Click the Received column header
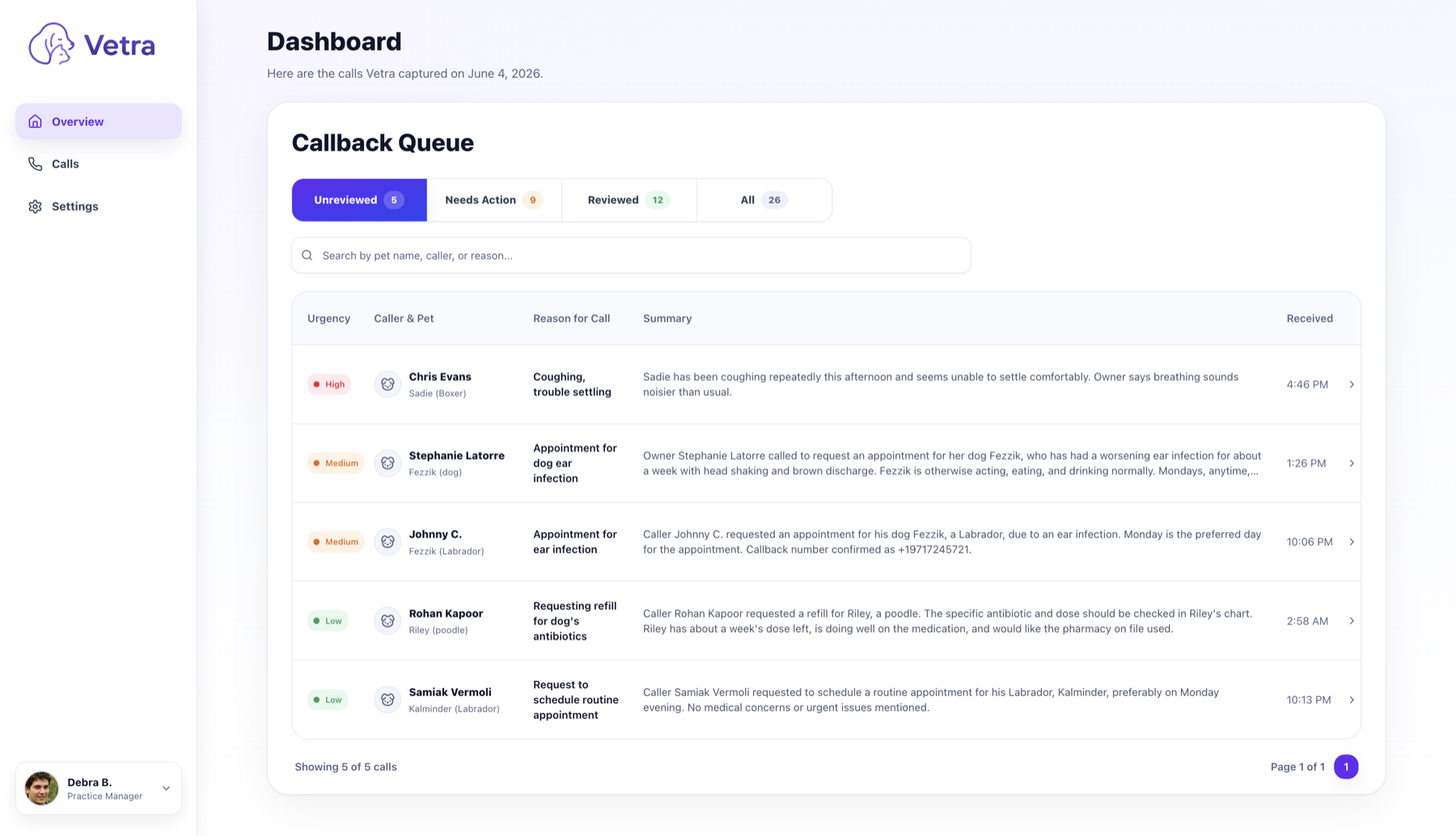Viewport: 1456px width, 836px height. (x=1310, y=319)
